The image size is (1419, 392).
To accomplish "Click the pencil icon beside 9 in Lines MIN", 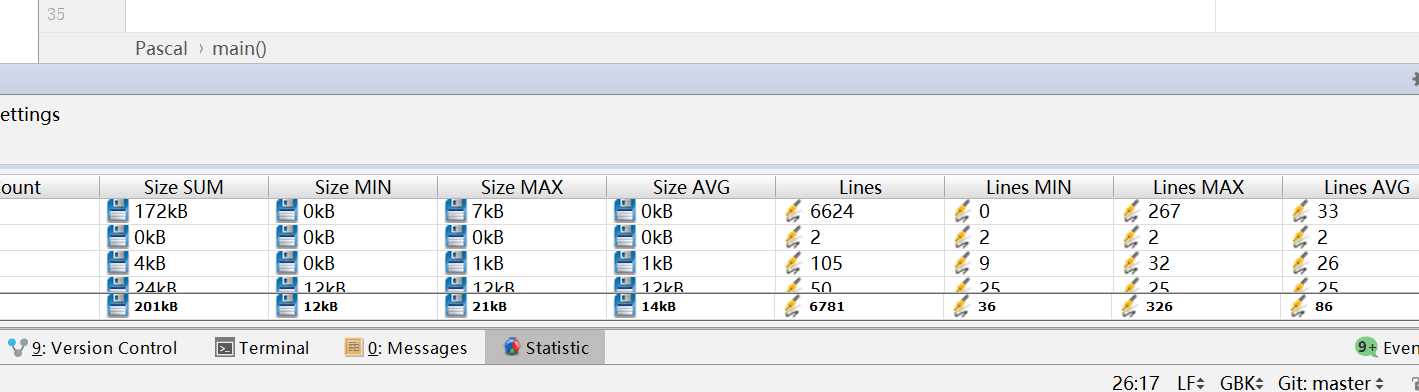I will tap(963, 263).
